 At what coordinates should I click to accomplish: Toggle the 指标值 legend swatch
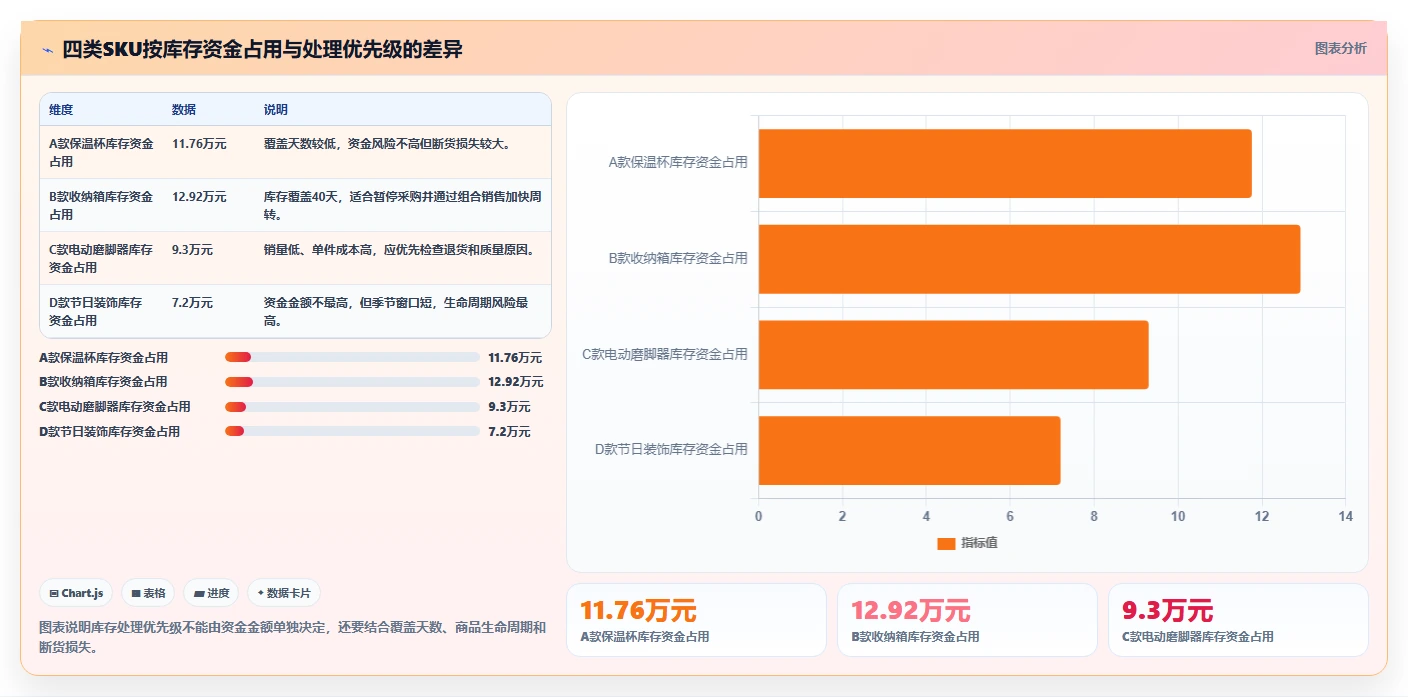946,543
